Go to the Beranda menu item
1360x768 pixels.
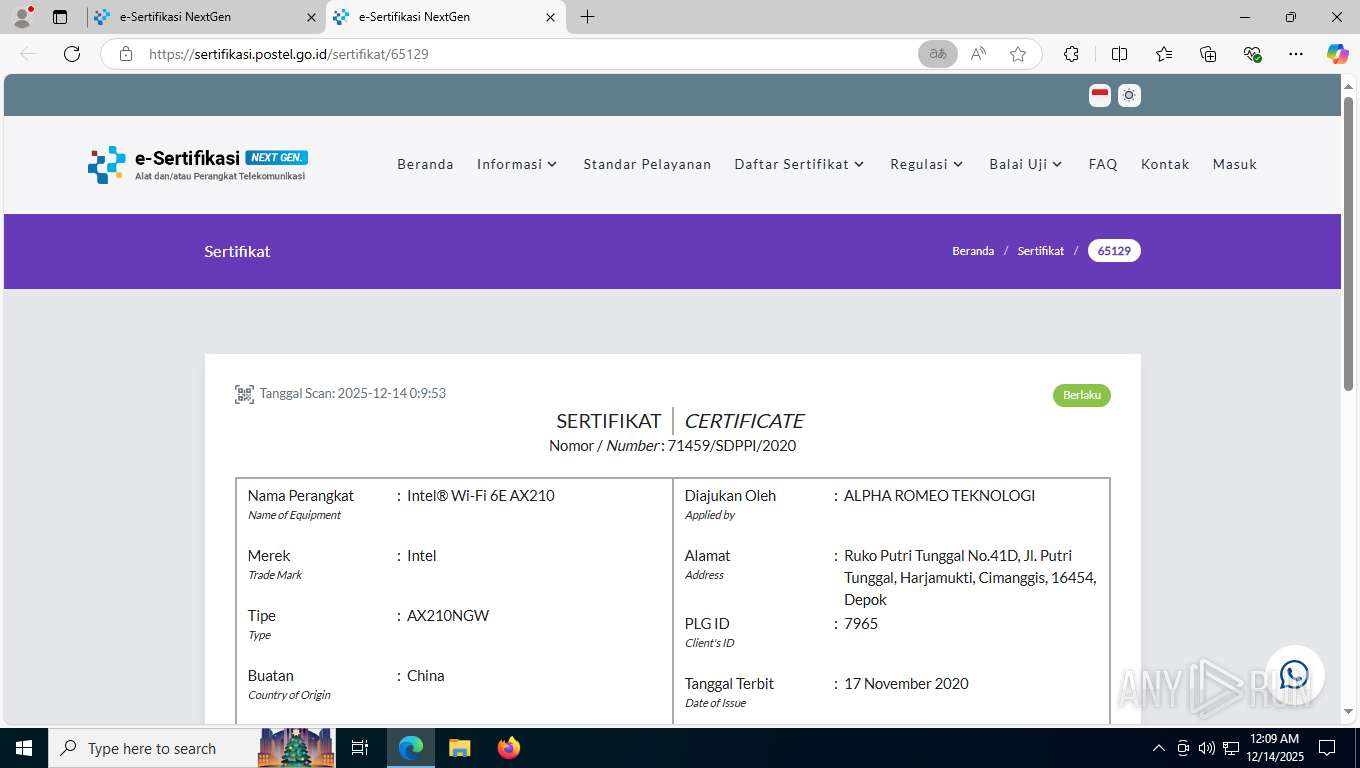tap(425, 164)
